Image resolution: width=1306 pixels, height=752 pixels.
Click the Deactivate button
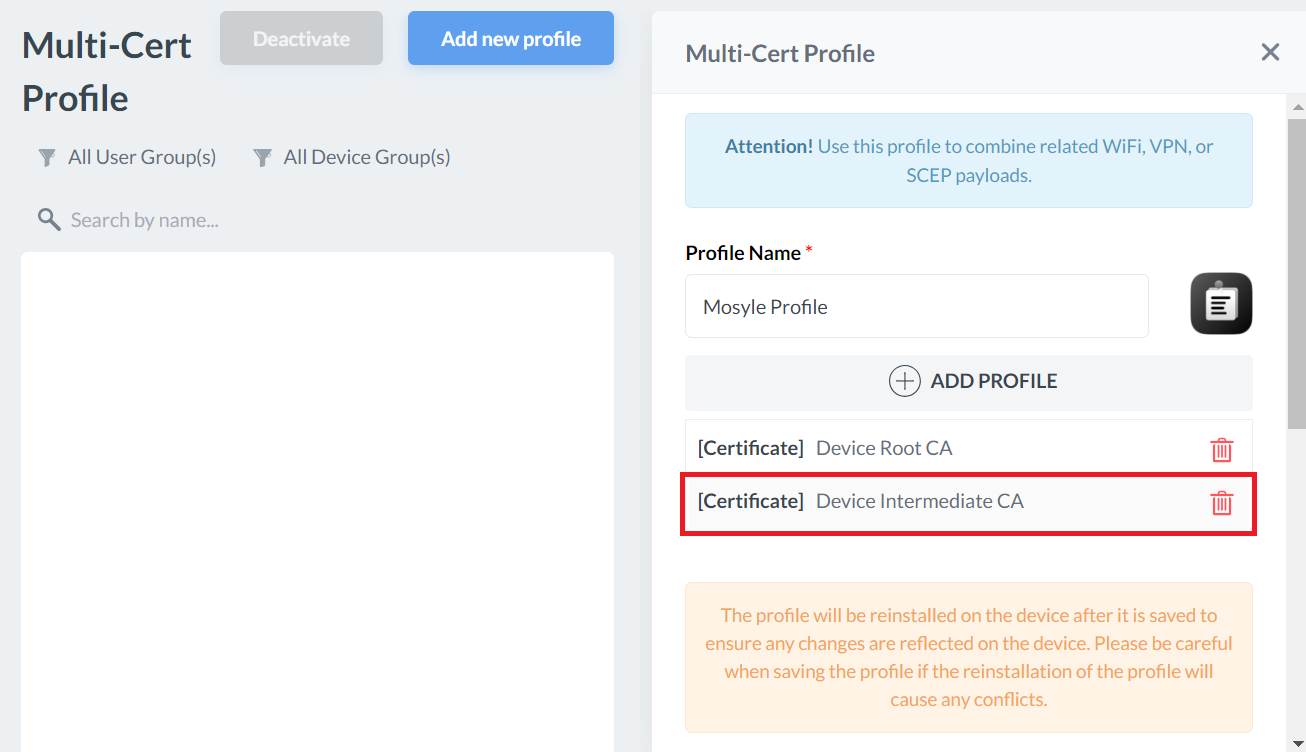[x=301, y=39]
